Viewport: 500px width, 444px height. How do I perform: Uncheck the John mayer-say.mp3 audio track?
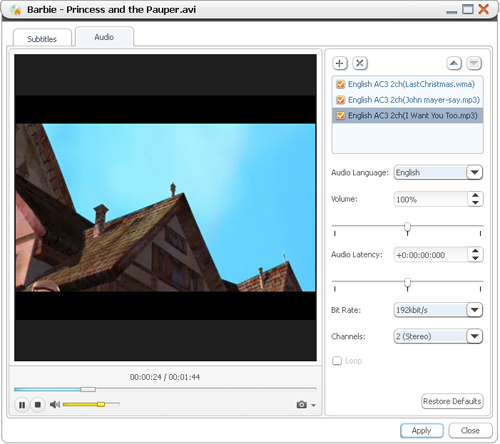pos(340,100)
